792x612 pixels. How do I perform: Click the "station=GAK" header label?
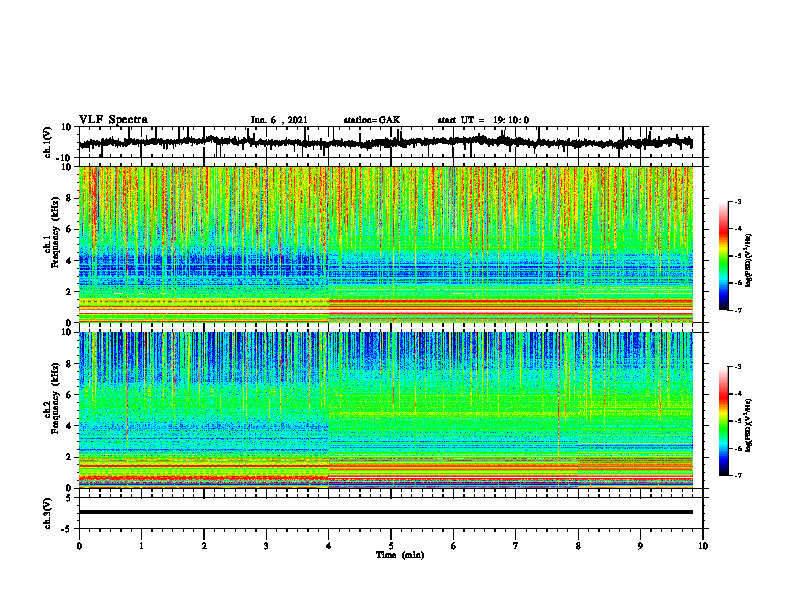(372, 120)
